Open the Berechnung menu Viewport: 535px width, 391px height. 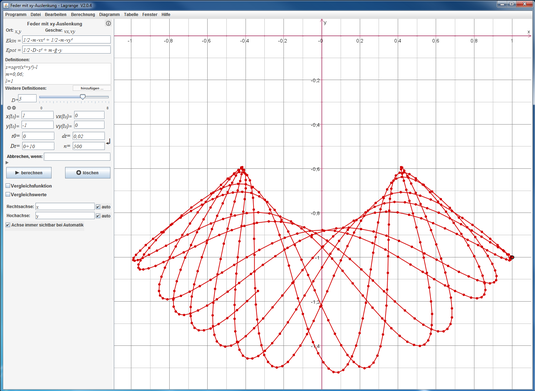tap(83, 15)
